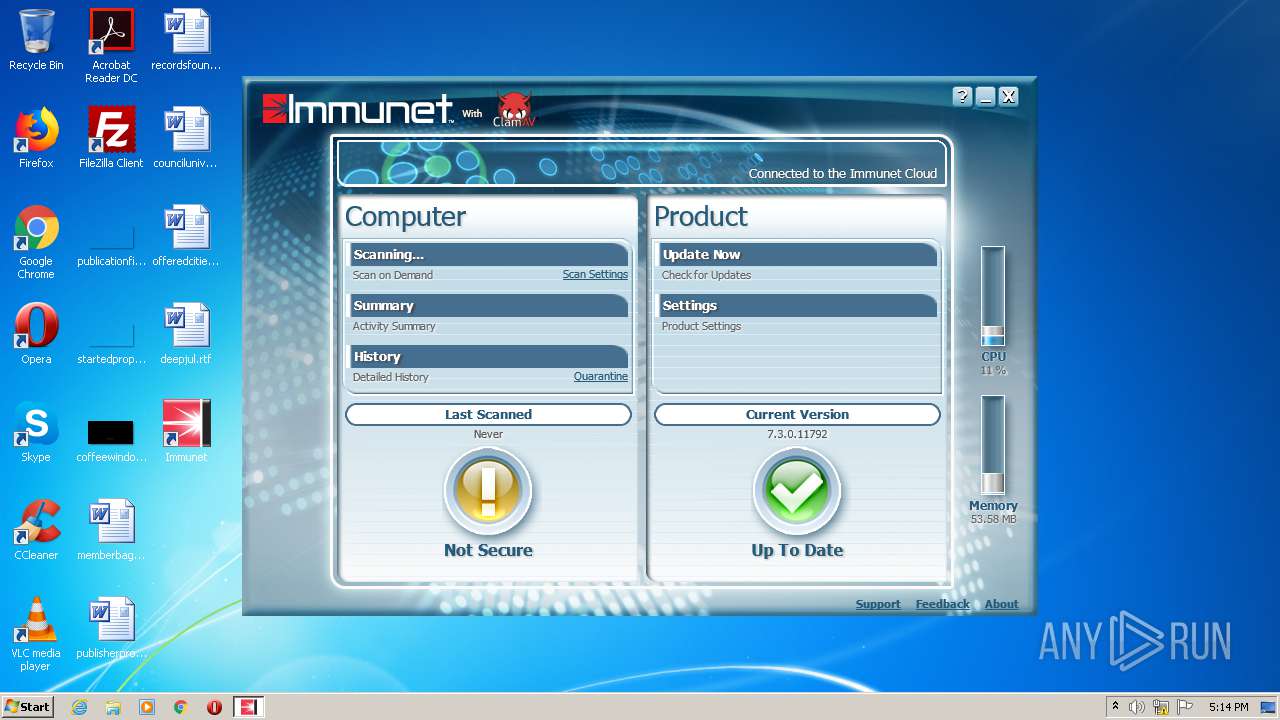Viewport: 1280px width, 720px height.
Task: Open the Recycle Bin desktop icon
Action: coord(36,40)
